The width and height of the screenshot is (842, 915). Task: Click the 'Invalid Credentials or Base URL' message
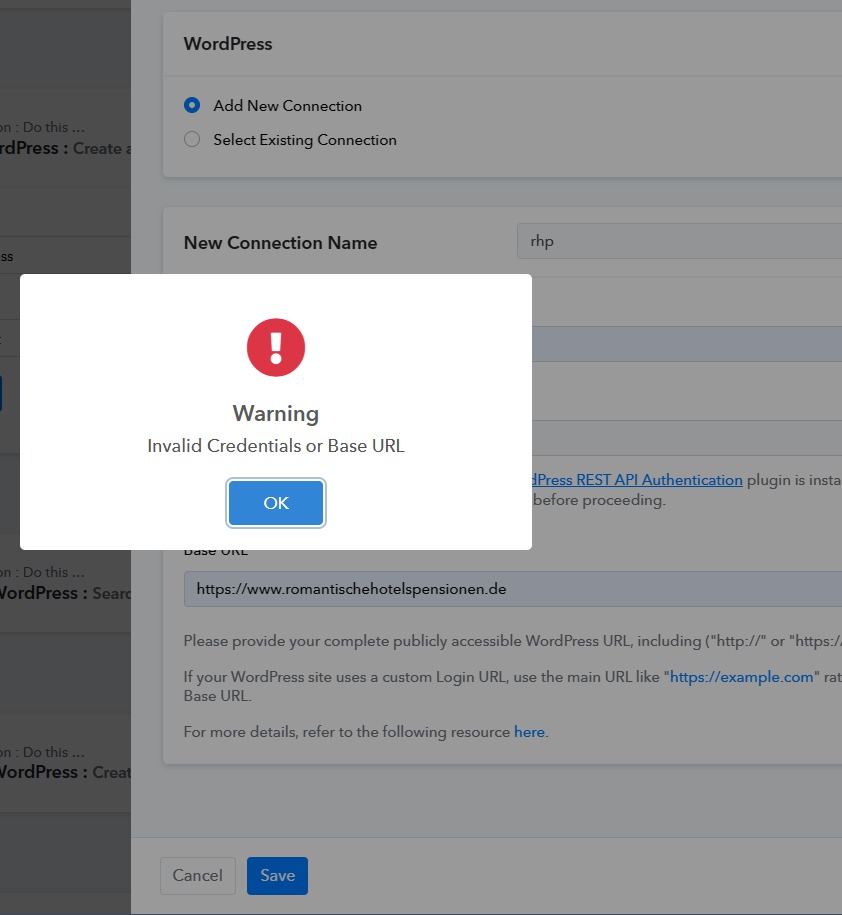[x=276, y=446]
